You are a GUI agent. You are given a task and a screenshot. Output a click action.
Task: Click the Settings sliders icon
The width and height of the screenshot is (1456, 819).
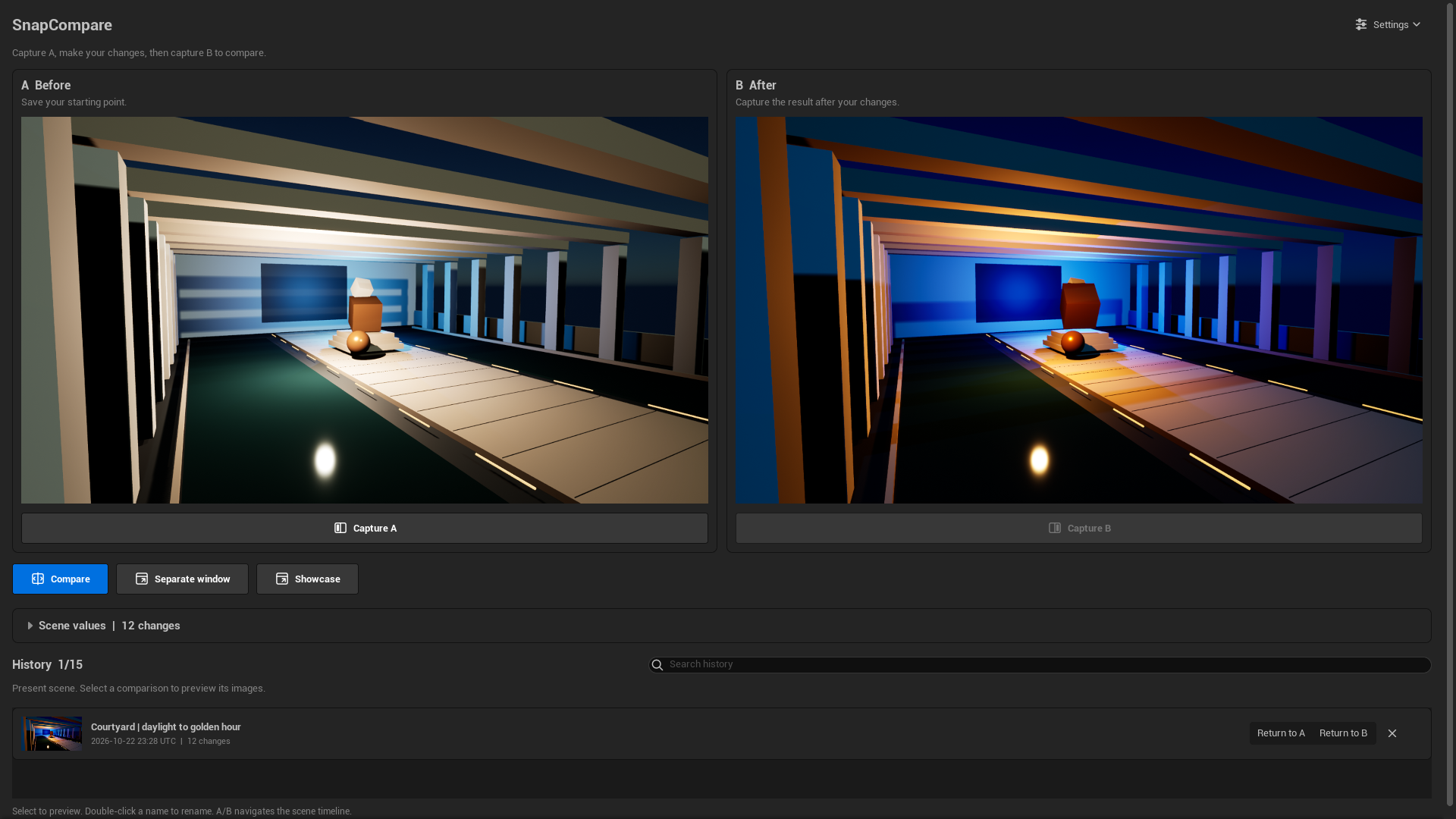[1361, 25]
